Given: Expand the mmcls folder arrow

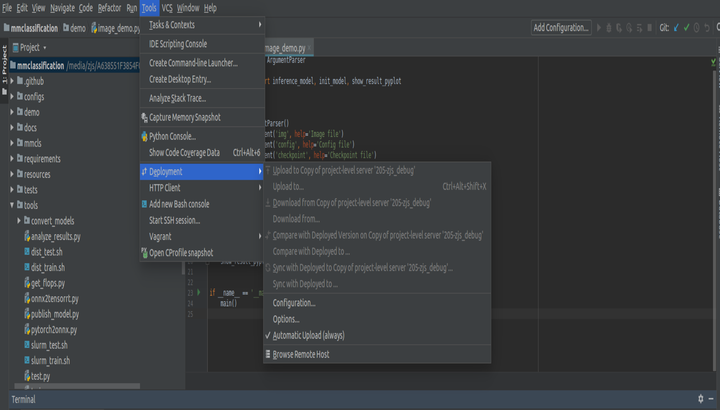Looking at the screenshot, I should [x=12, y=143].
